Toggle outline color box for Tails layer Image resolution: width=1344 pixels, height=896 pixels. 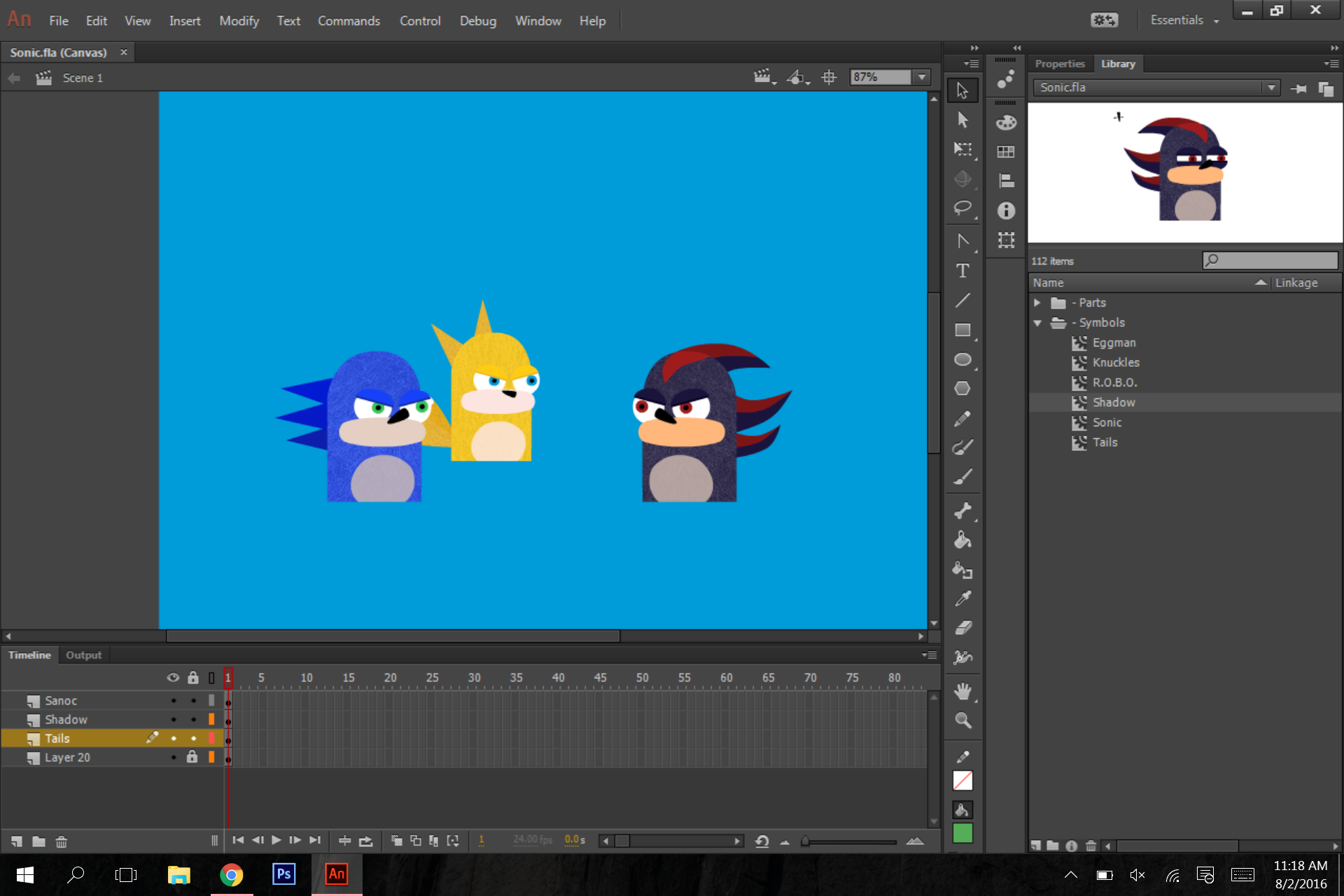click(x=211, y=738)
